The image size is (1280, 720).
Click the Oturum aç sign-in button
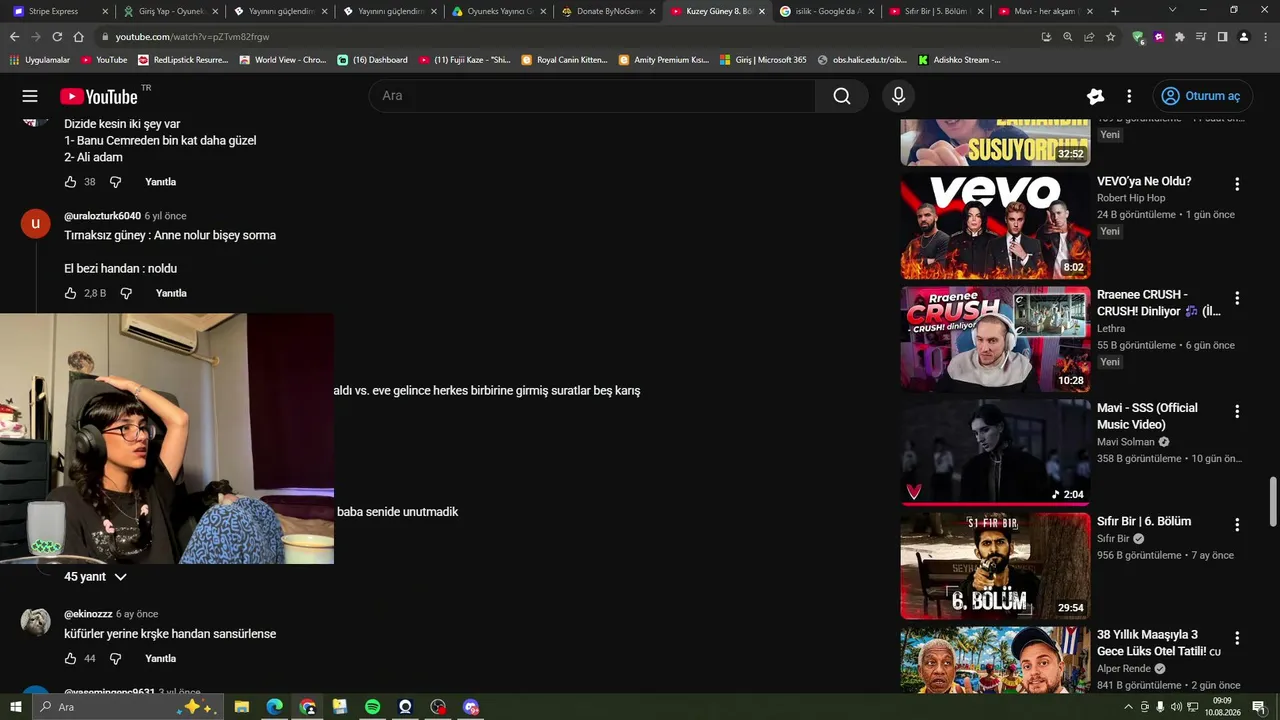click(x=1201, y=96)
